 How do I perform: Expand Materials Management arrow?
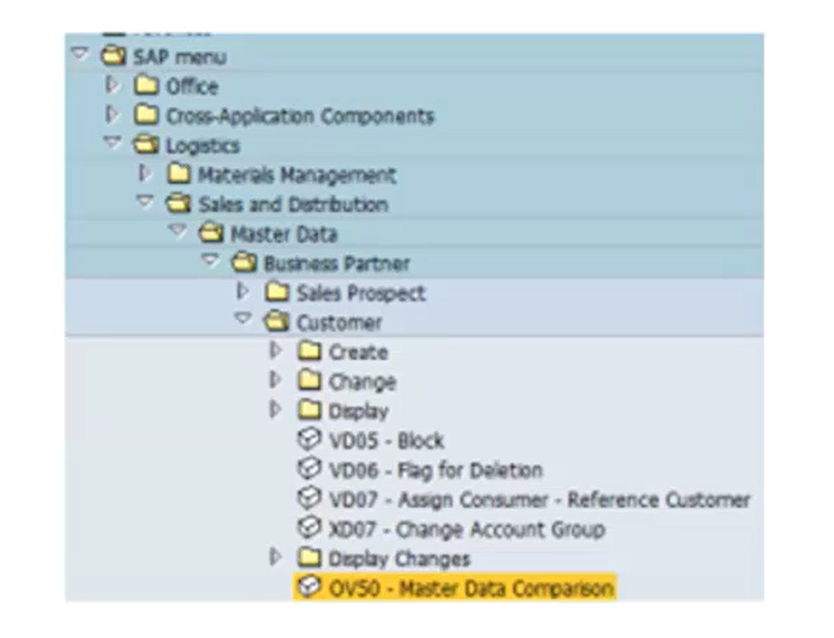pyautogui.click(x=145, y=173)
